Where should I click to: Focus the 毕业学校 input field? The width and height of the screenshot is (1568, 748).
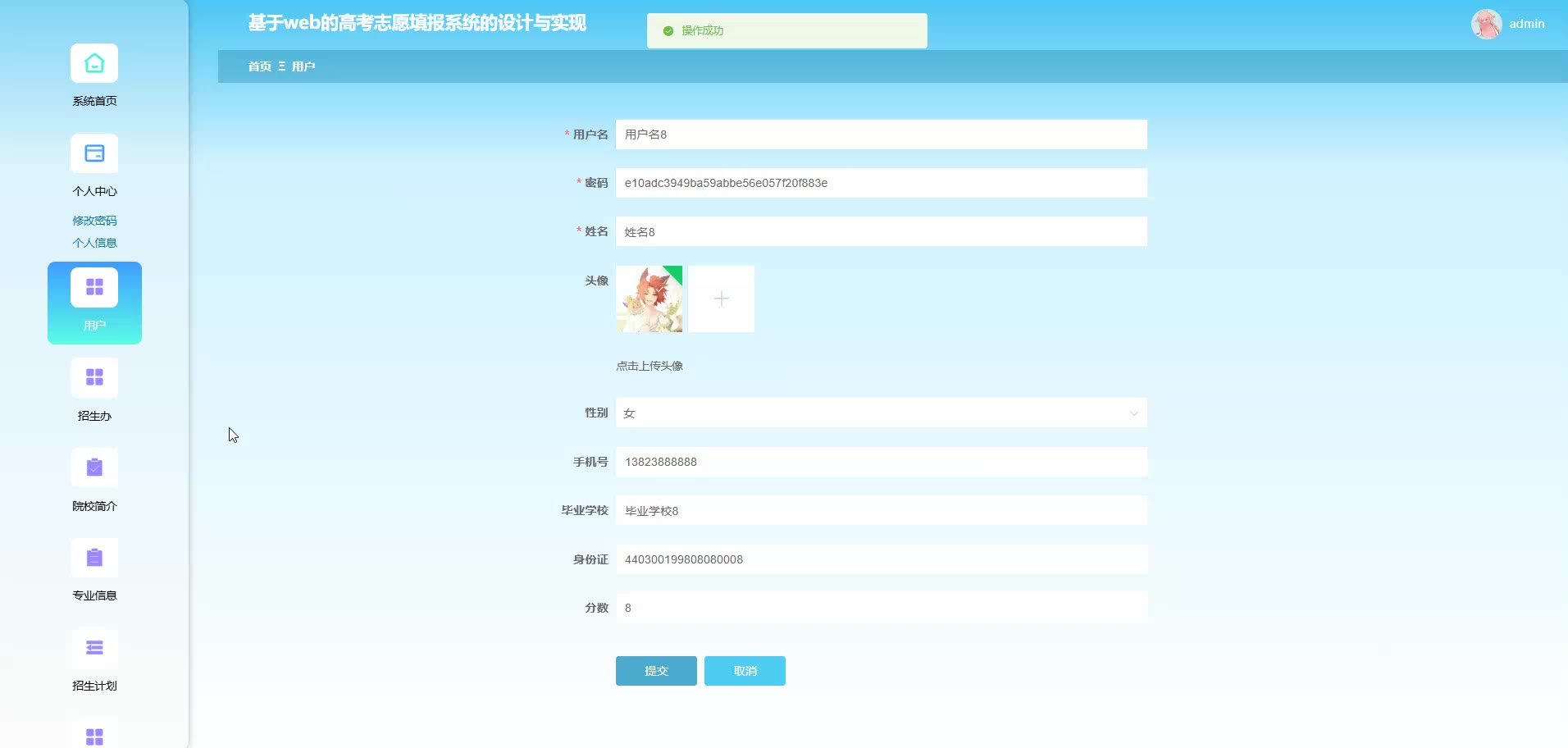(882, 510)
